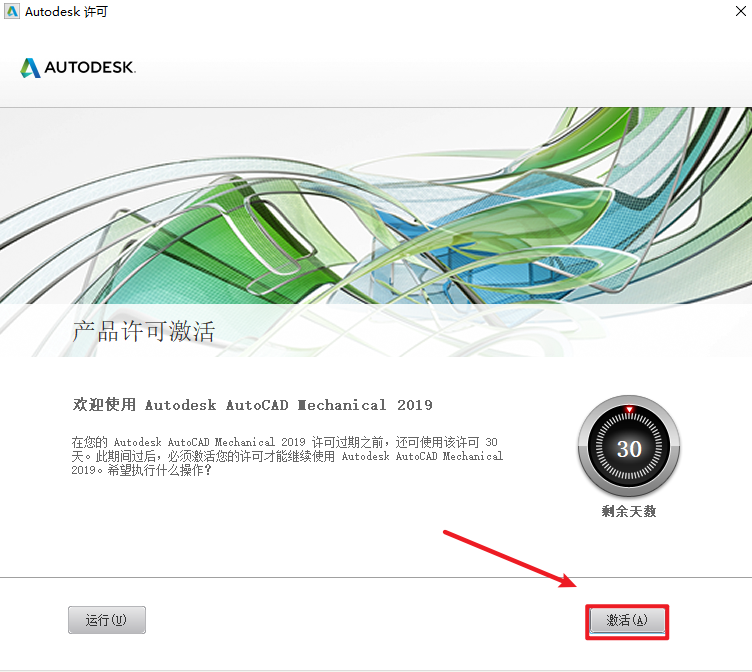Click the AUTODESK wordmark text in the header
Screen dimensions: 752x672
(x=90, y=68)
